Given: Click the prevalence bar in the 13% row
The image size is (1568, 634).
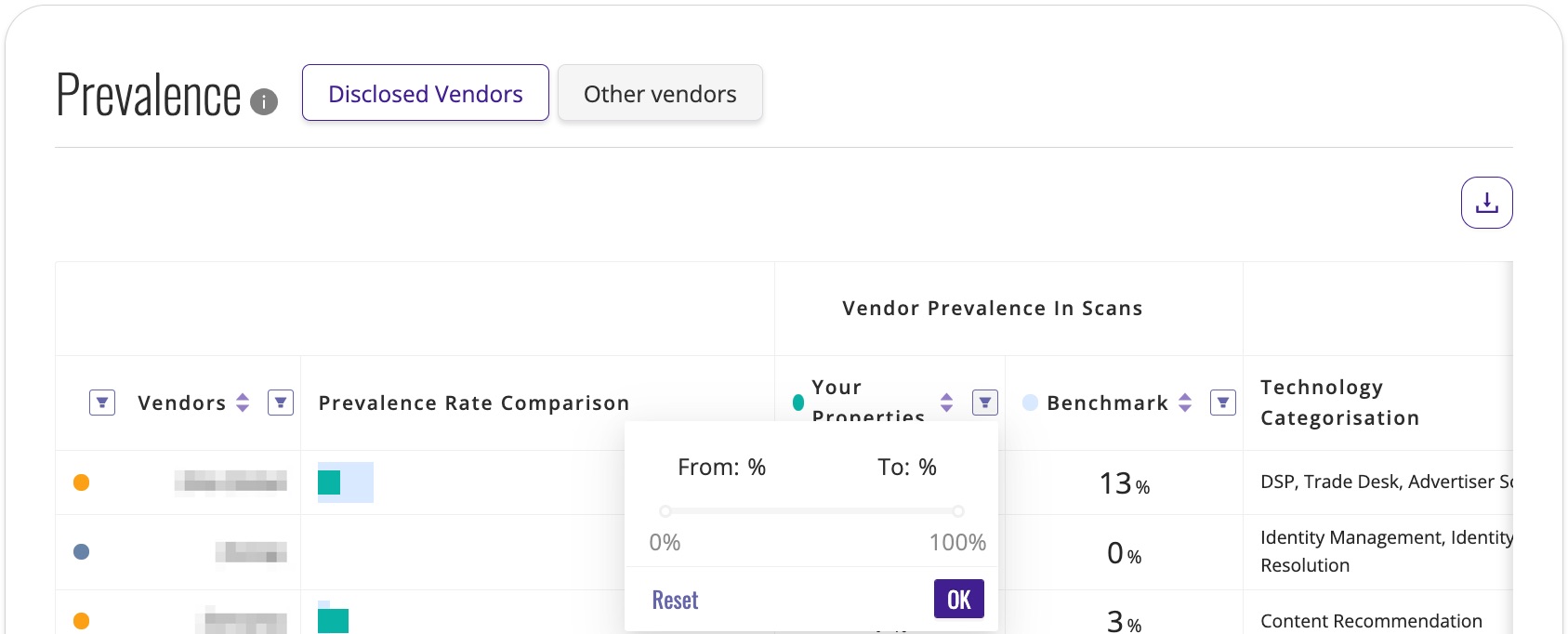Looking at the screenshot, I should coord(346,482).
